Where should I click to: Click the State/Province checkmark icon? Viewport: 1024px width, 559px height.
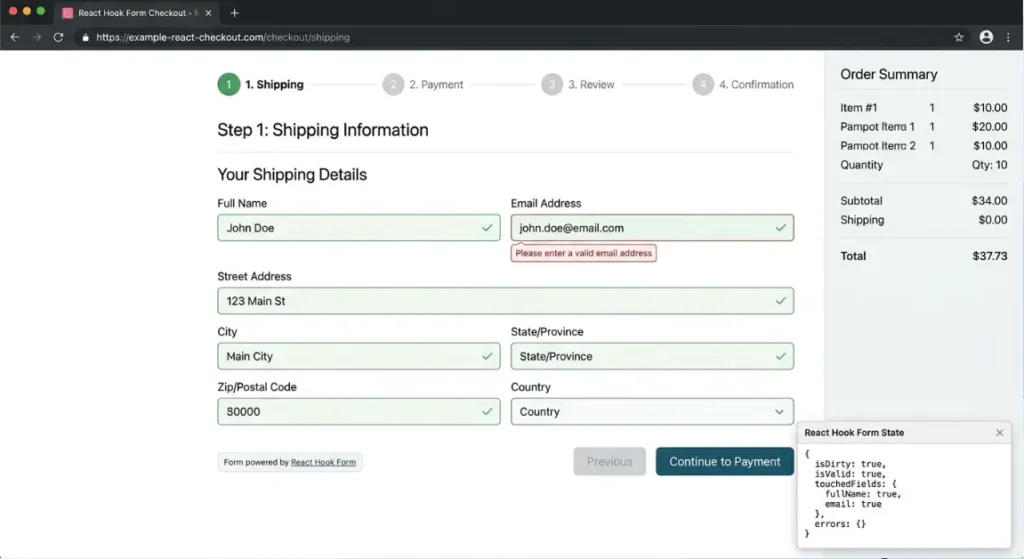click(780, 357)
